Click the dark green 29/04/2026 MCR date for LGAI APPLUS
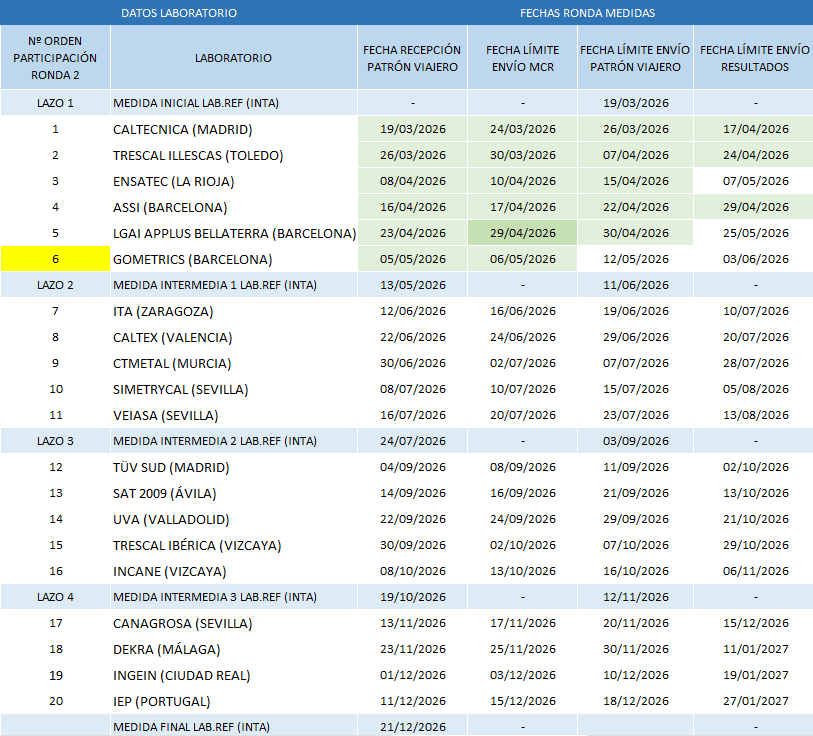Screen dimensions: 813x736 (x=523, y=233)
